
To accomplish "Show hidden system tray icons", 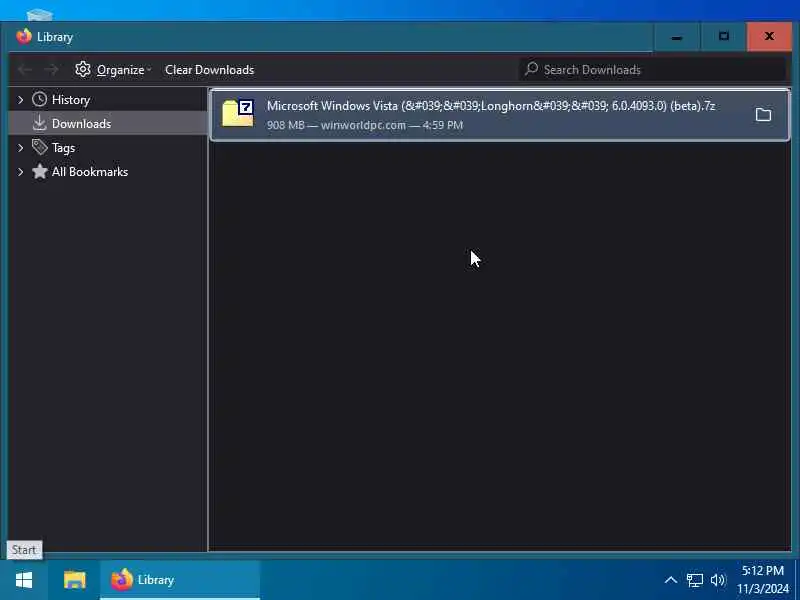I will click(671, 580).
